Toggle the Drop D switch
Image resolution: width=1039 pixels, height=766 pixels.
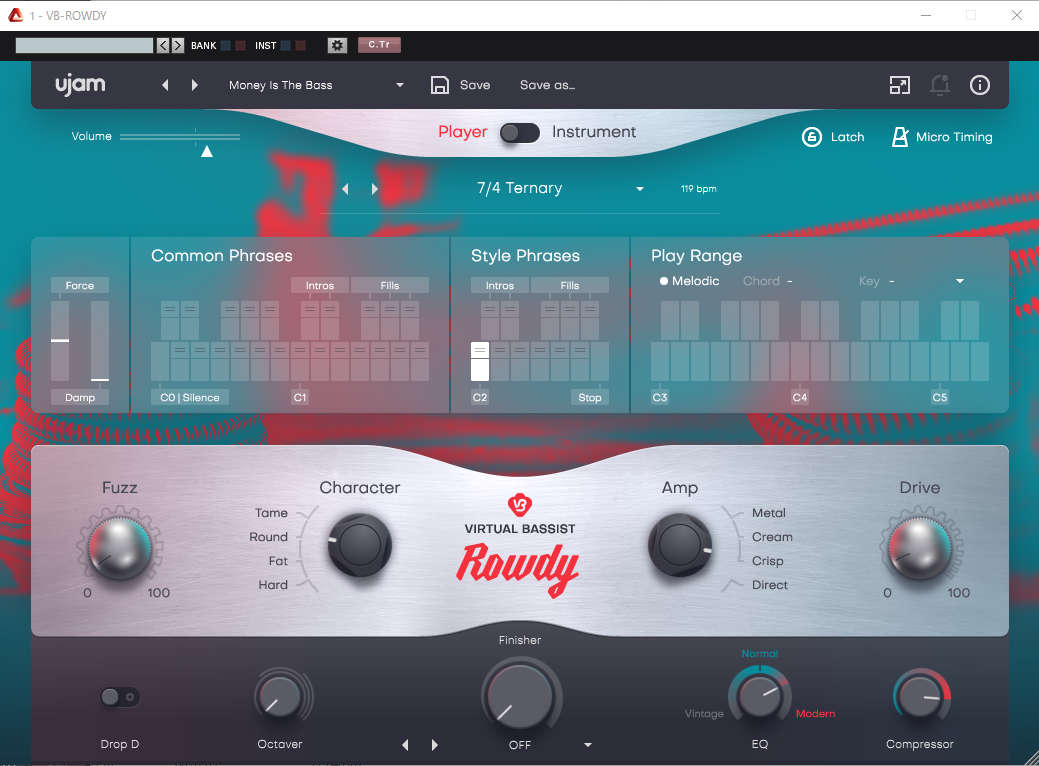[x=120, y=697]
